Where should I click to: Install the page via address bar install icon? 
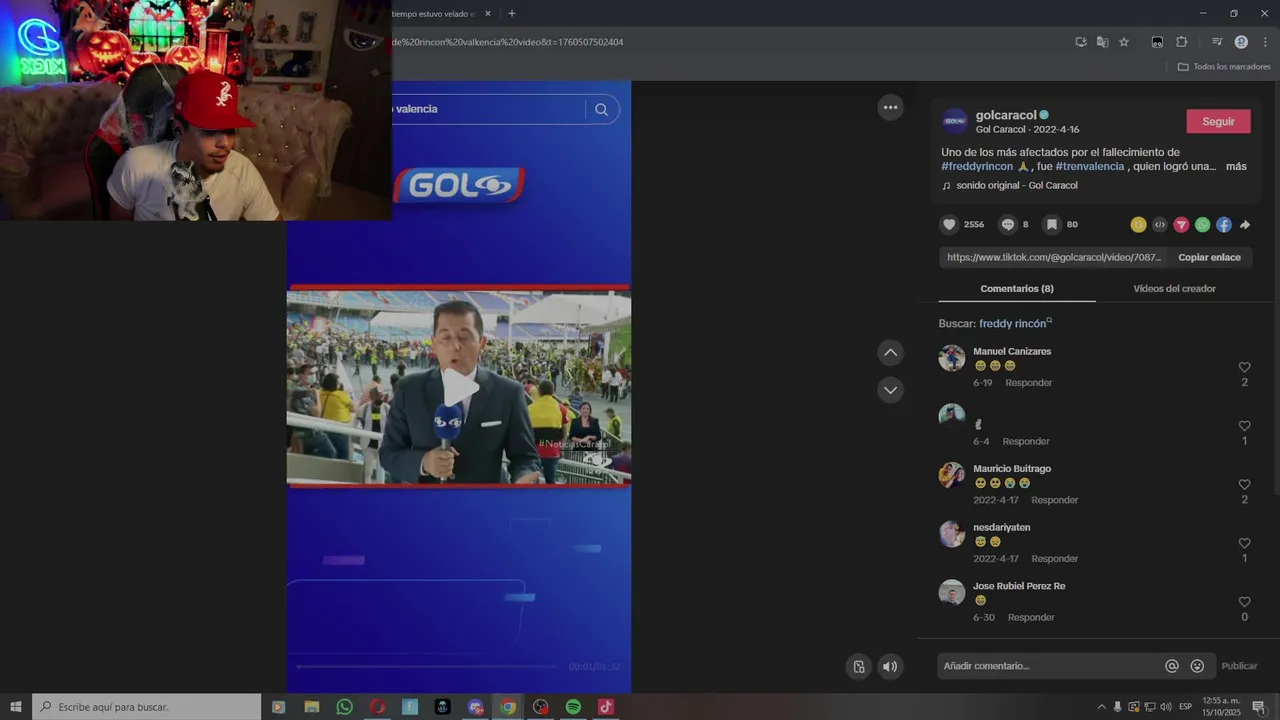click(1081, 42)
